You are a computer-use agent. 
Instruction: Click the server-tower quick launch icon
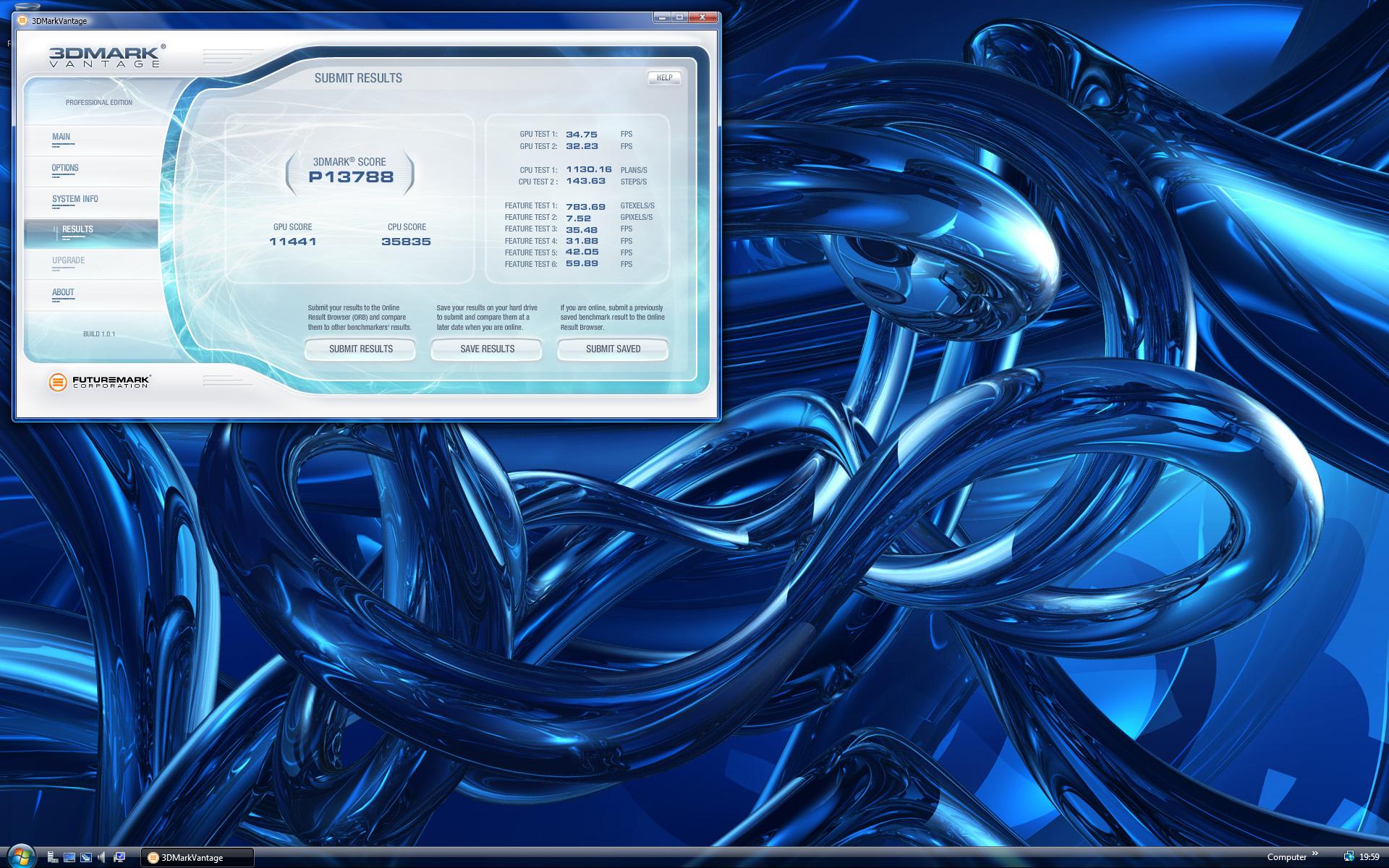53,857
